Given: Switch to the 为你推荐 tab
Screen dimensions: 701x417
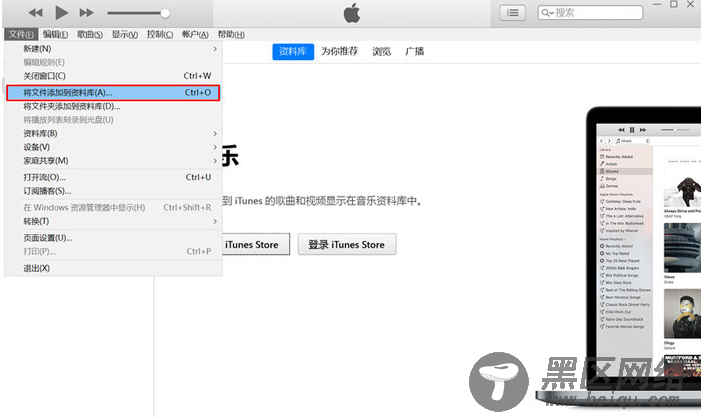Looking at the screenshot, I should click(x=340, y=51).
